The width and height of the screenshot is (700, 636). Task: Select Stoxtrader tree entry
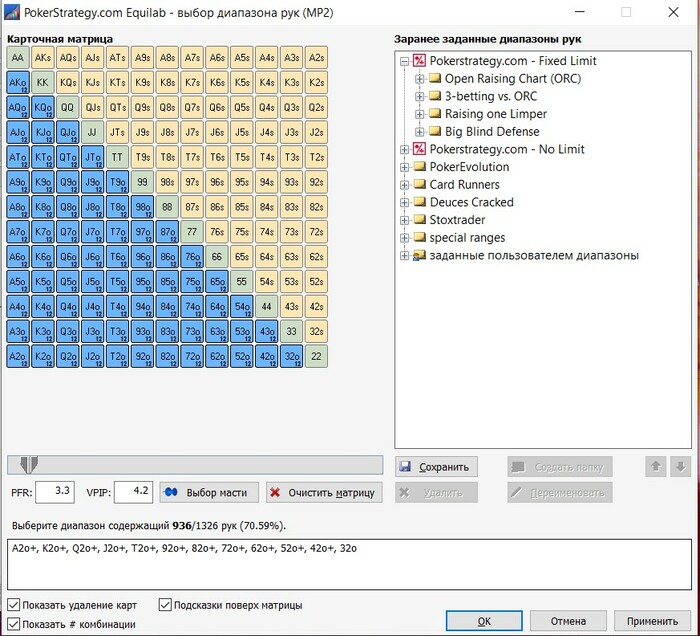tap(457, 220)
